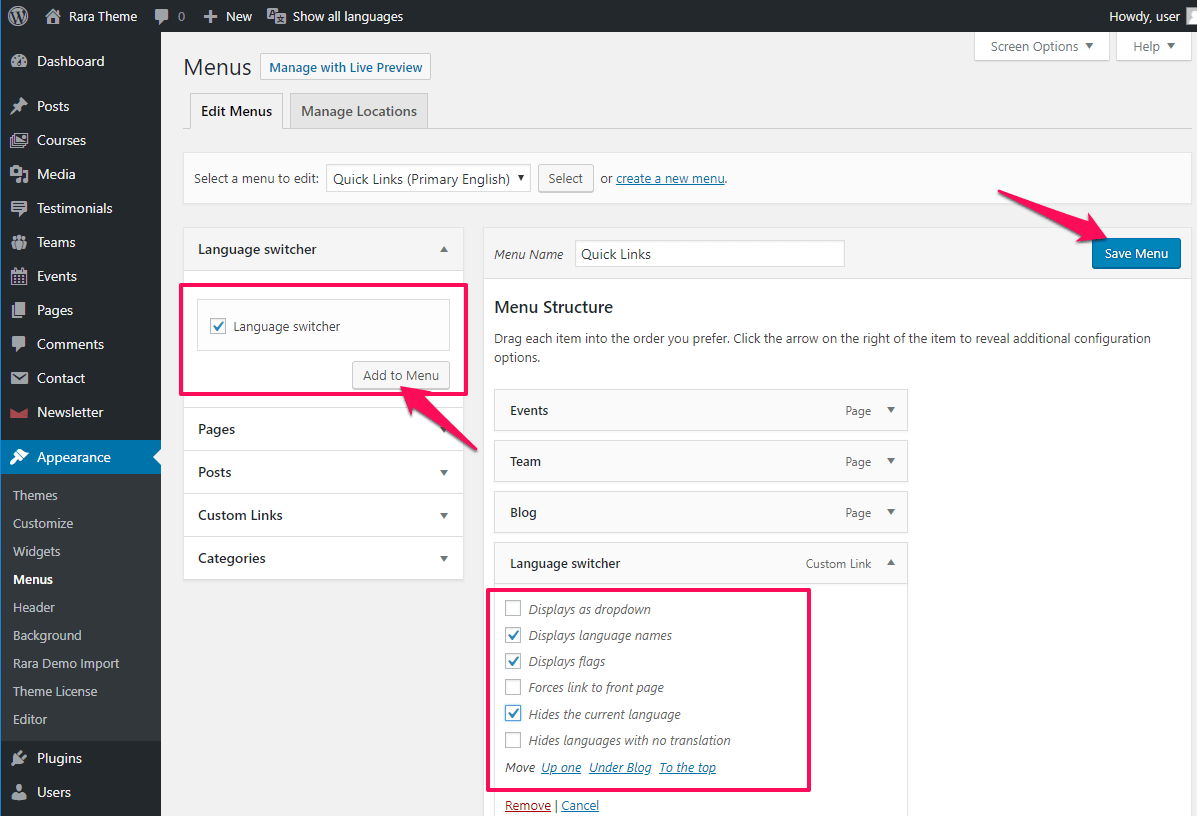Open Events using the calendar icon
This screenshot has width=1197, height=816.
(x=19, y=276)
